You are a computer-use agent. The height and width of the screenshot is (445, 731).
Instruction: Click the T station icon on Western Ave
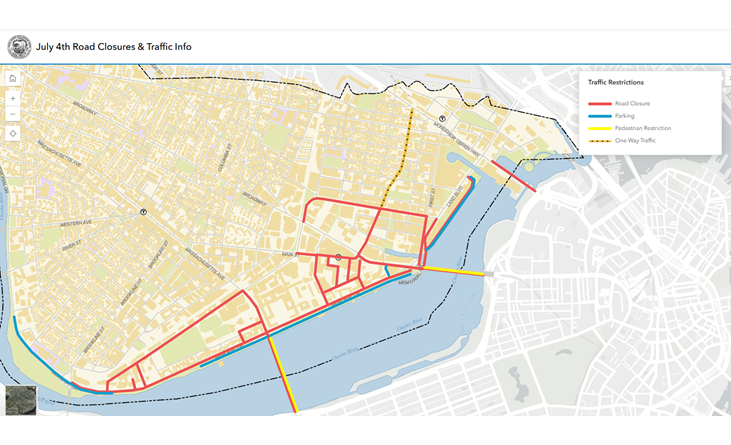coord(145,212)
